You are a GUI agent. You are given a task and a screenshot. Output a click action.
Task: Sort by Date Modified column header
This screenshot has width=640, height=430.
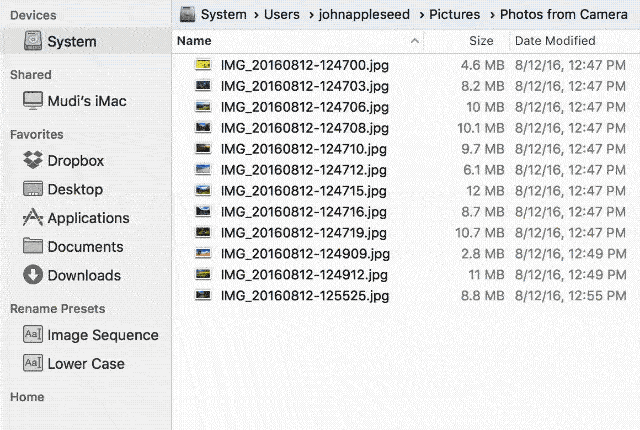tap(554, 41)
